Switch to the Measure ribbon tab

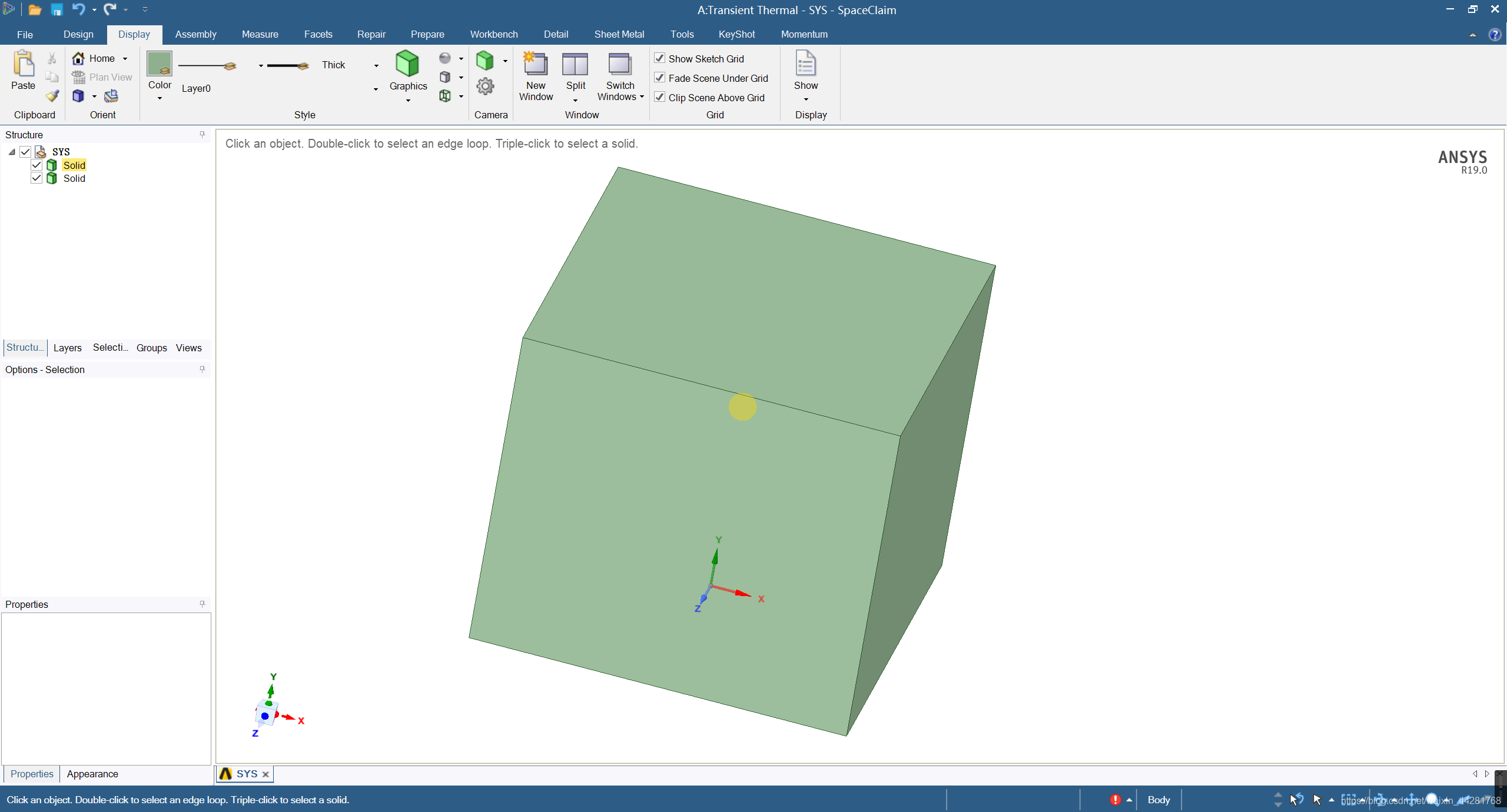(260, 34)
